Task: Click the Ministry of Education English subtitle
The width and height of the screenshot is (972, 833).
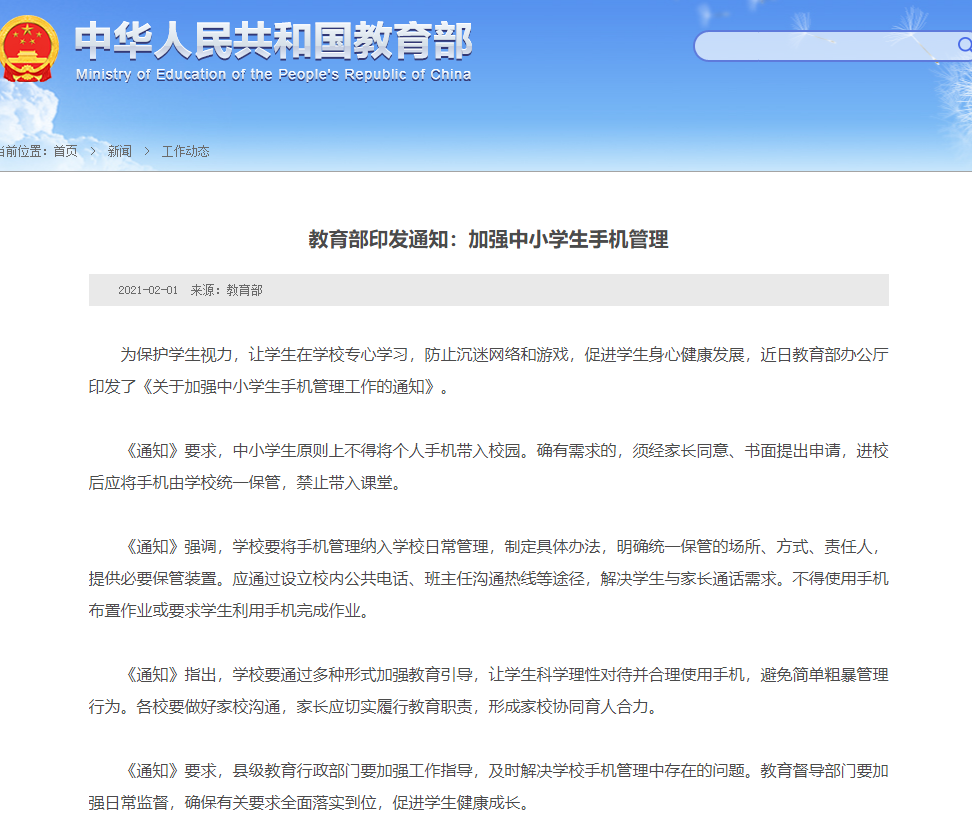Action: [x=273, y=75]
